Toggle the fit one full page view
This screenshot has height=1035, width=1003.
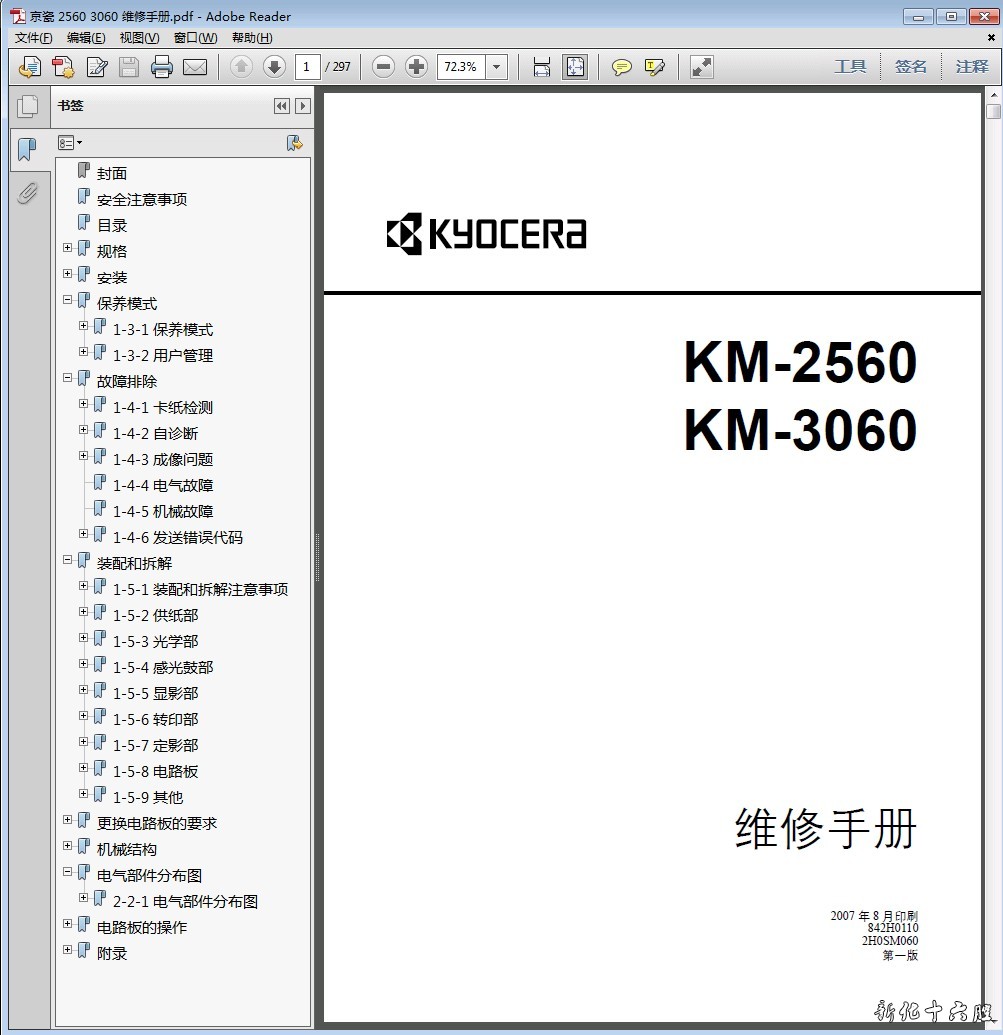(575, 67)
